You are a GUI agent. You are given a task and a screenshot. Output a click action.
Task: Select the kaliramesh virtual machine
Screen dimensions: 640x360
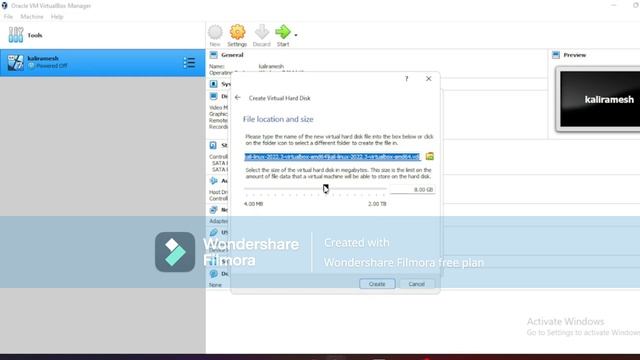pyautogui.click(x=102, y=62)
